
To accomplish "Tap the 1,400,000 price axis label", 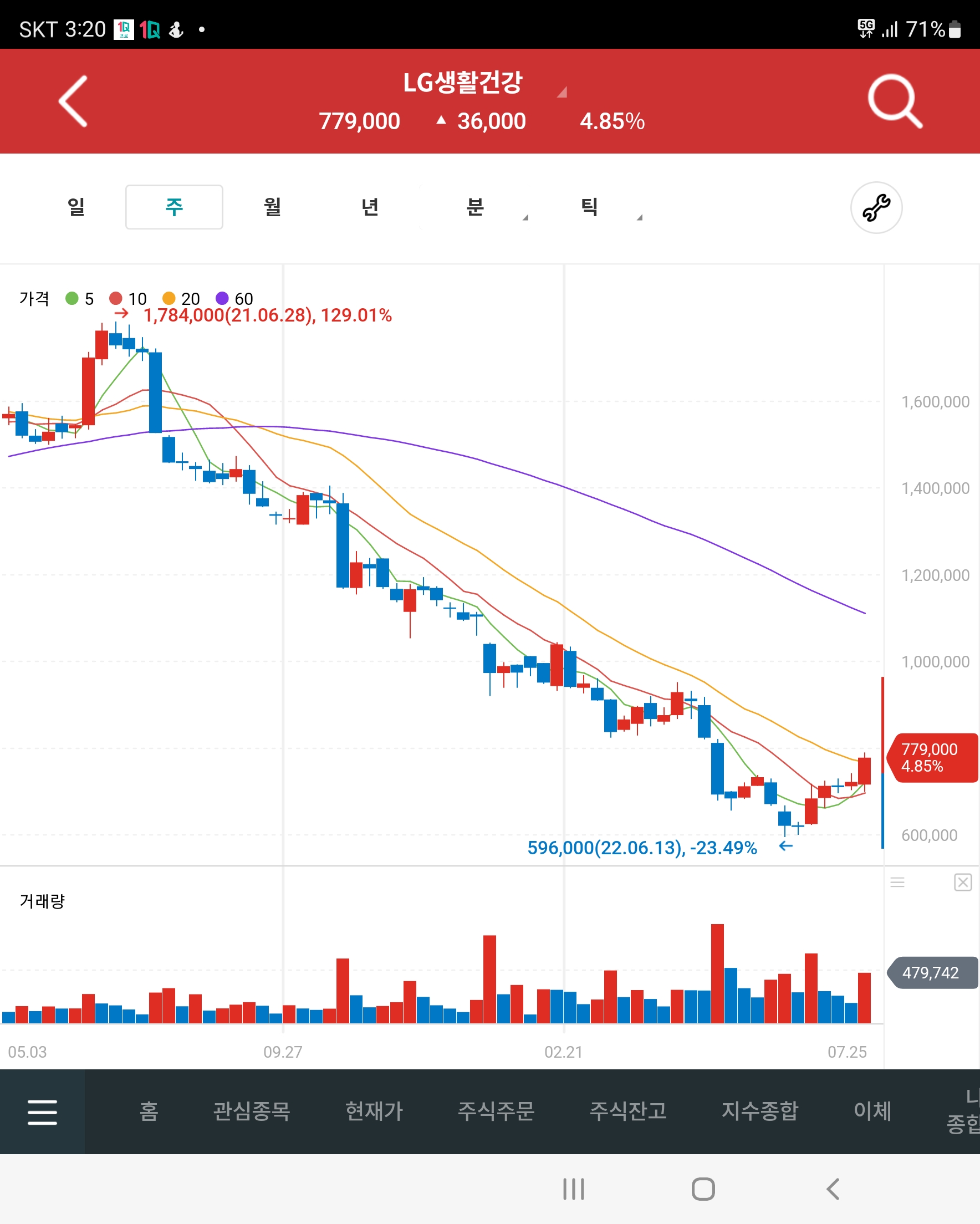I will 935,488.
